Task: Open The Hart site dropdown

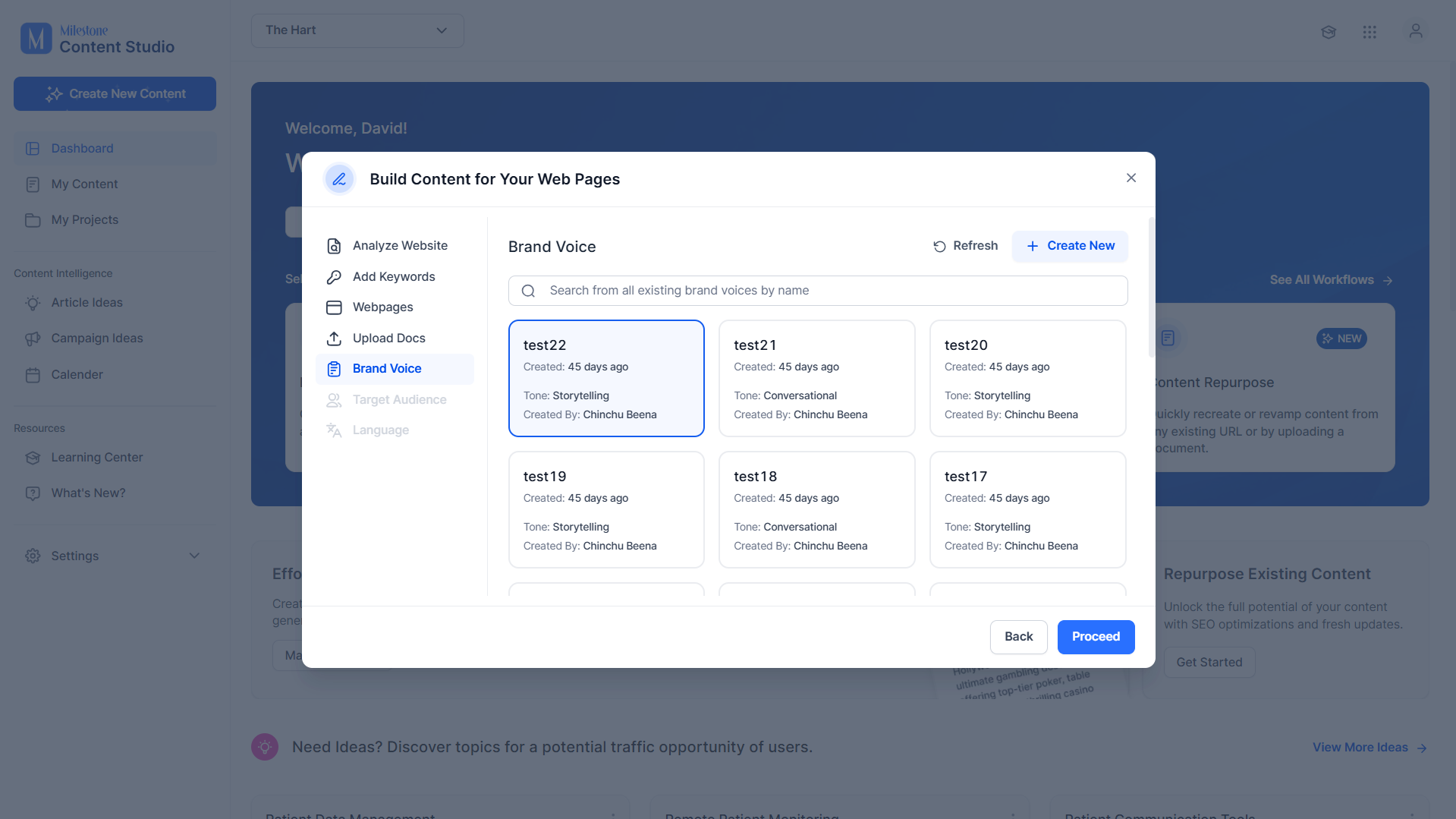Action: 357,30
